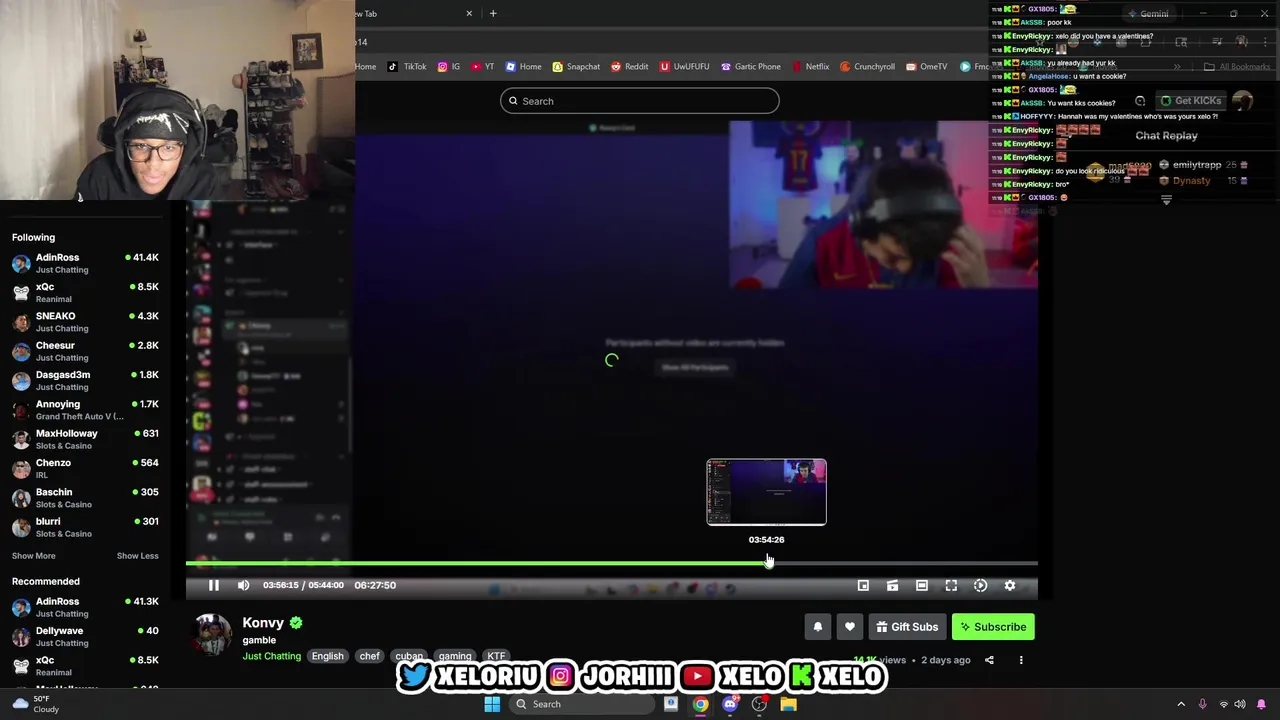Click in the Kick search field
The image size is (1280, 720).
640,101
